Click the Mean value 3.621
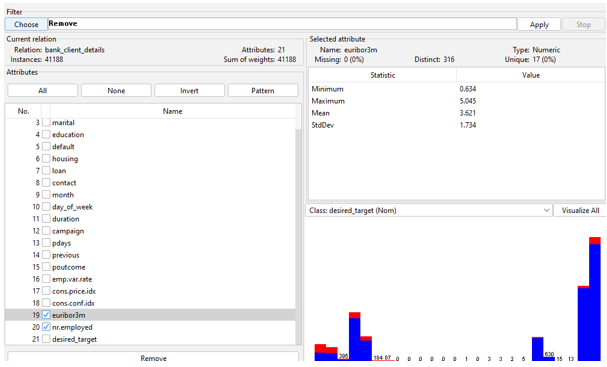This screenshot has width=607, height=367. click(x=468, y=113)
